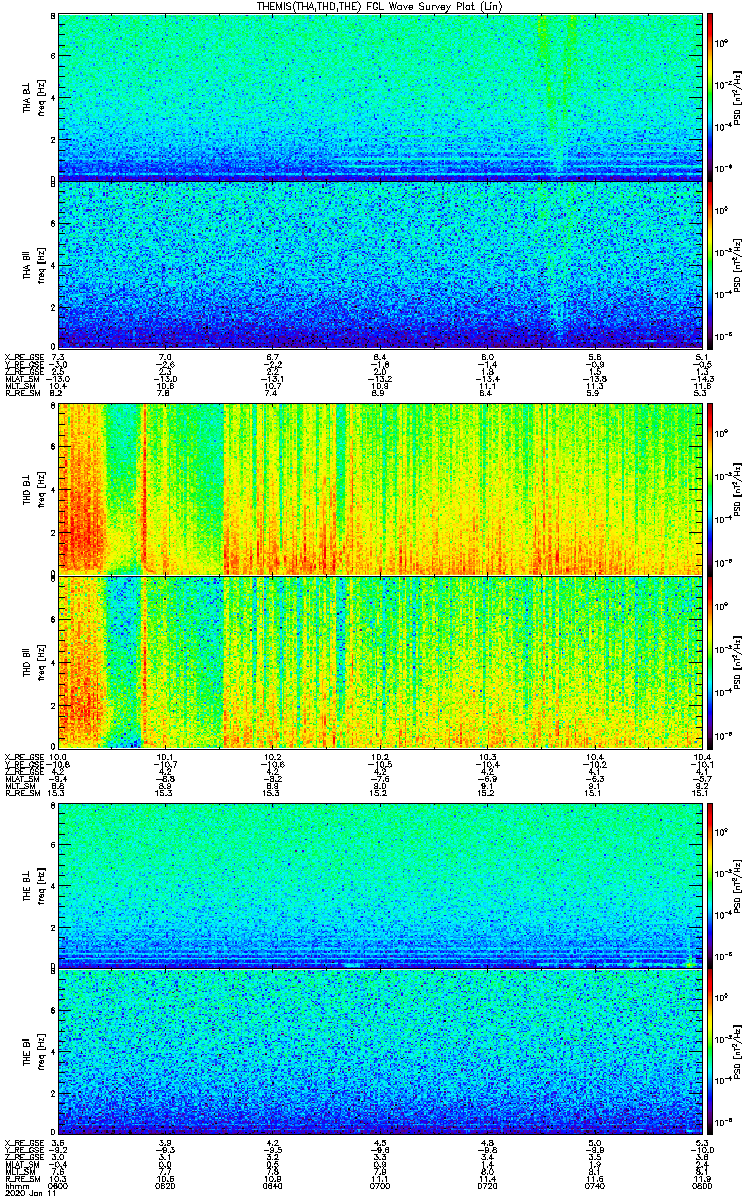This screenshot has height=1200, width=750.
Task: Click the color bar beside THD B-perpendicular panel
Action: coord(710,489)
